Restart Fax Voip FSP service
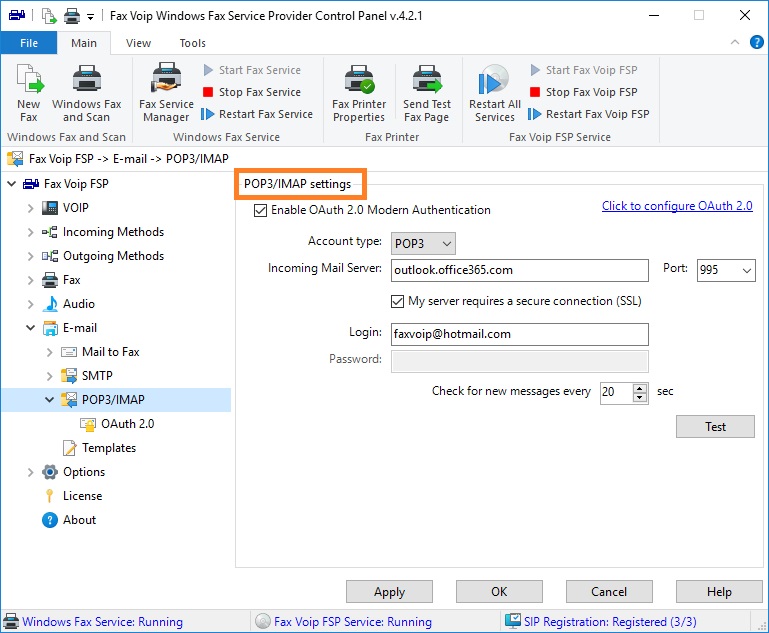769x633 pixels. [x=589, y=114]
